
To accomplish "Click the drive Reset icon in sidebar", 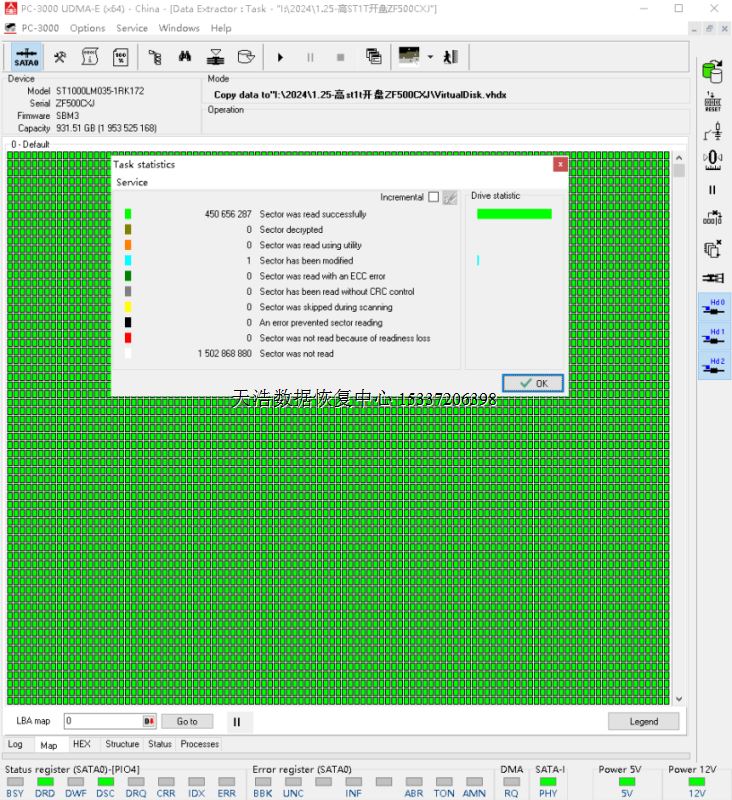I will (713, 101).
